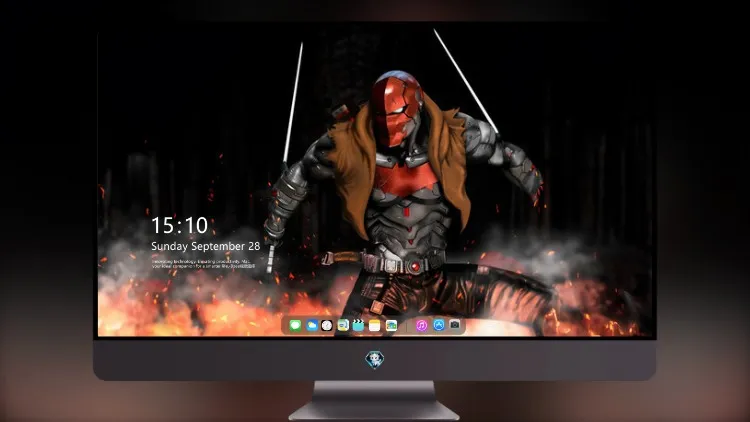Launch the pink iTunes music app
Screen dimensions: 750x422
click(x=421, y=326)
